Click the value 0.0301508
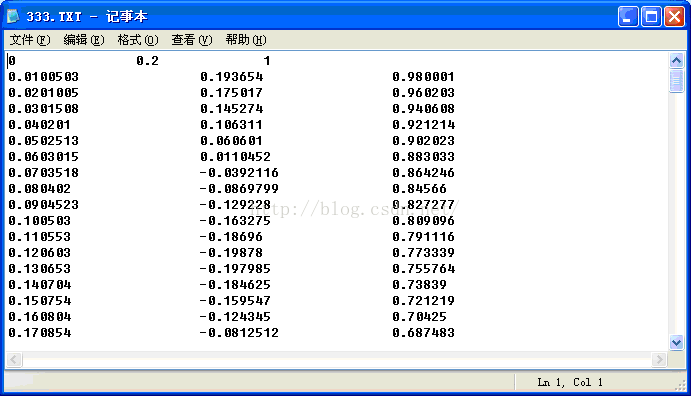This screenshot has width=691, height=396. [x=44, y=108]
